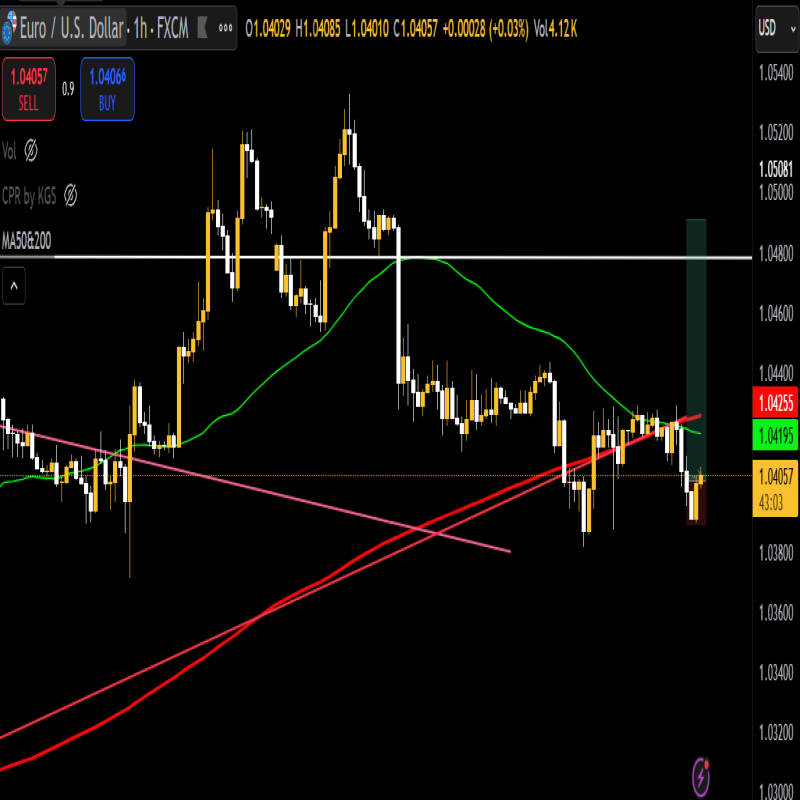Screen dimensions: 800x800
Task: Collapse the indicator legend with the chevron
Action: 14,289
